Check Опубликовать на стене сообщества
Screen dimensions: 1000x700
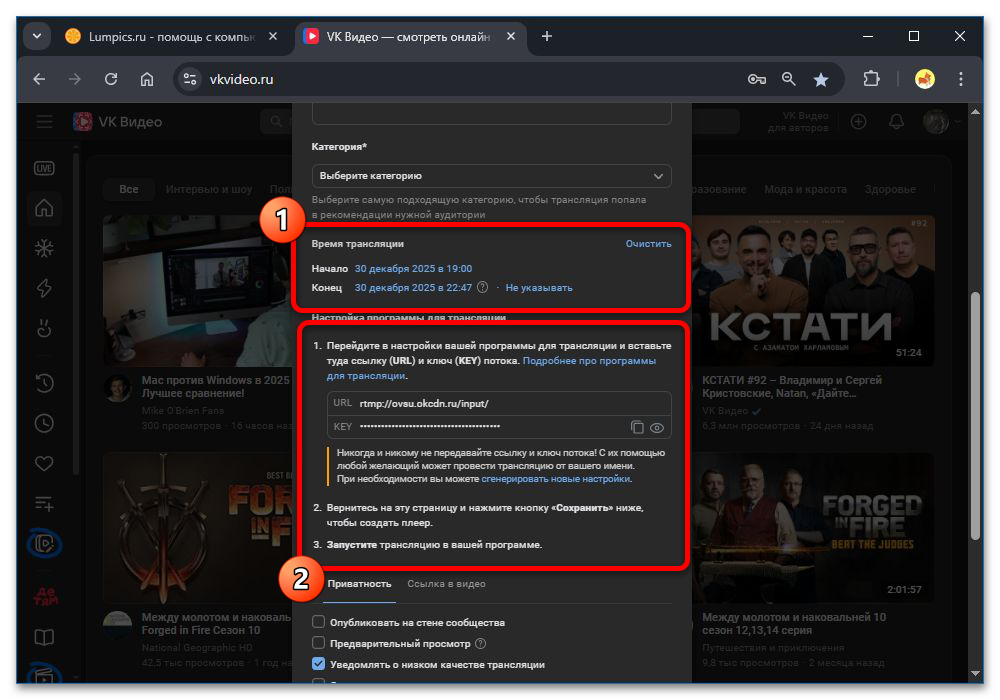point(318,622)
